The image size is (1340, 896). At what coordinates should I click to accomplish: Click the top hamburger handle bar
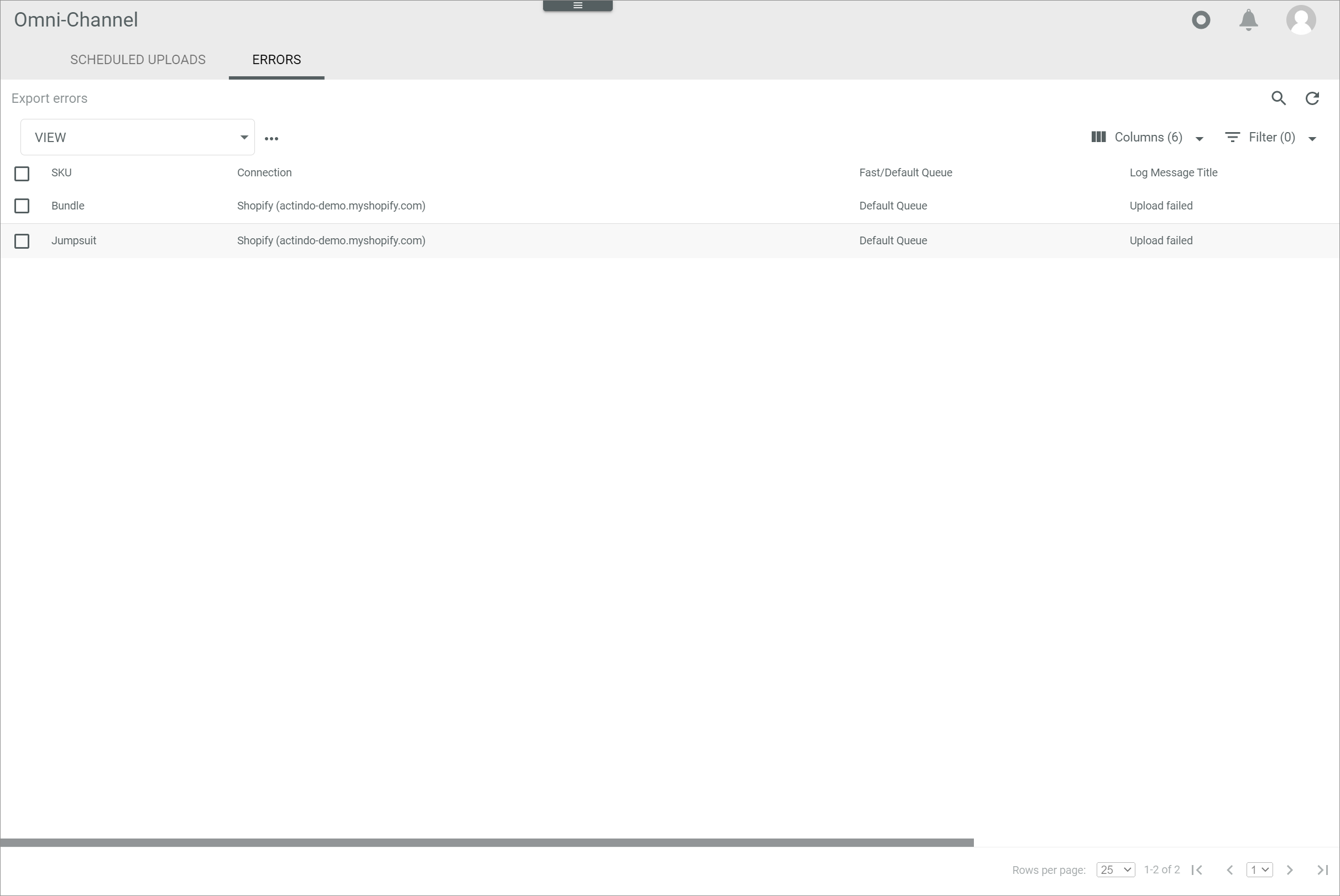click(578, 5)
